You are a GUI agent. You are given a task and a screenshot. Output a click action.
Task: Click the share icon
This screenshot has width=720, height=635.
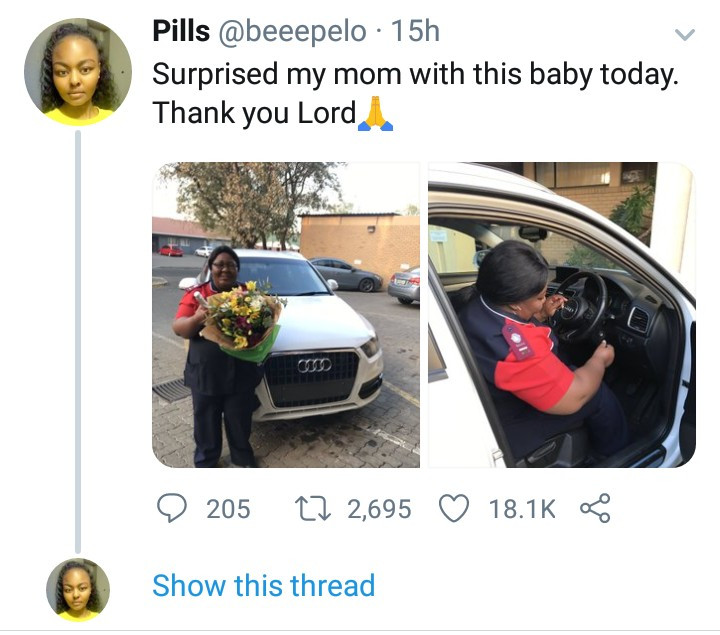pos(595,508)
